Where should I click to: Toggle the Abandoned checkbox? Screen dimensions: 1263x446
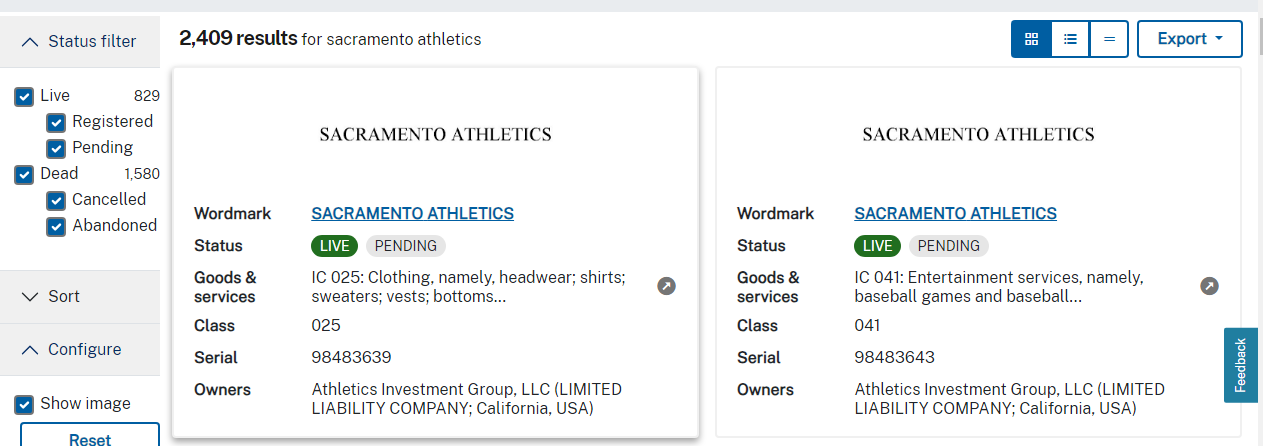coord(57,226)
